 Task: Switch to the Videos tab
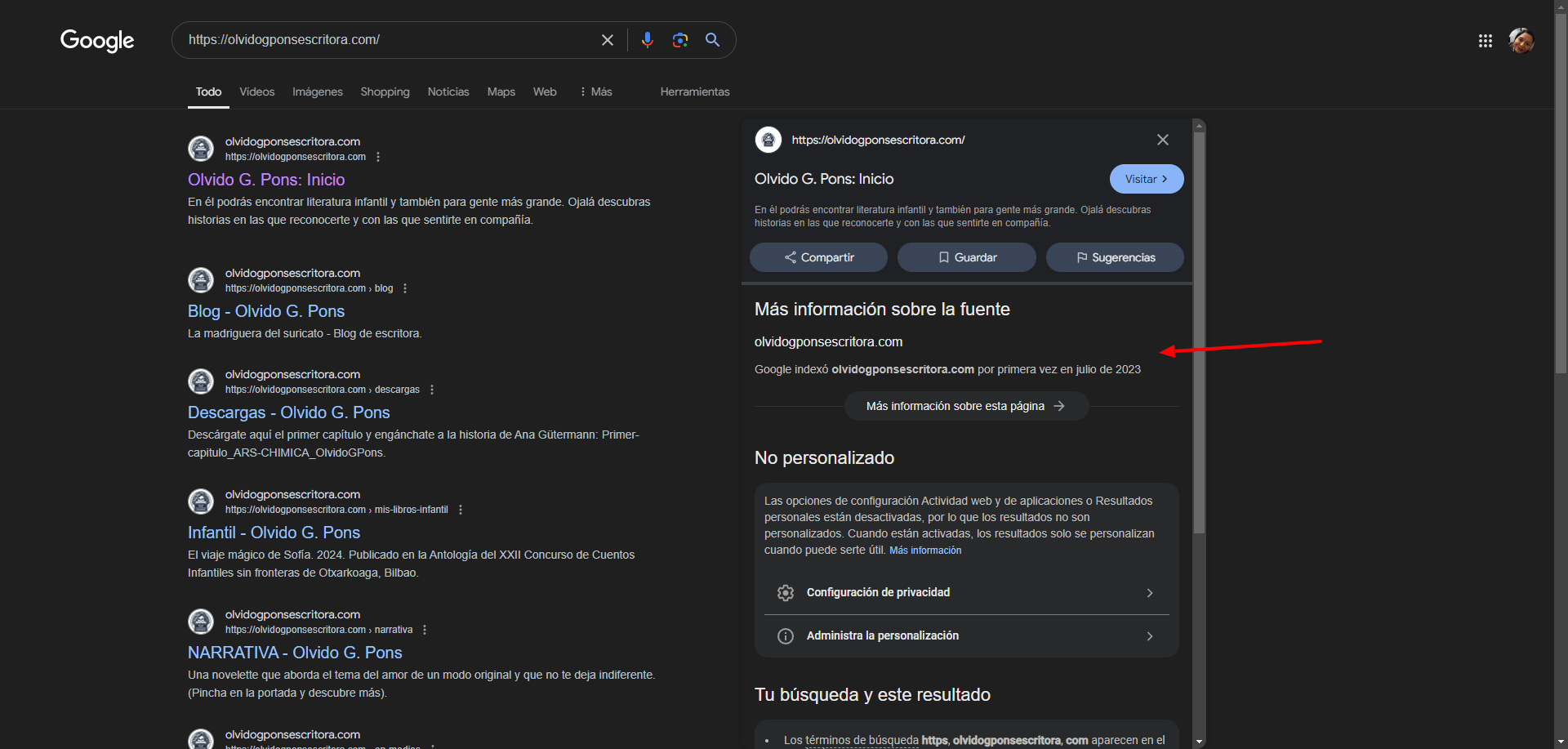(x=257, y=91)
